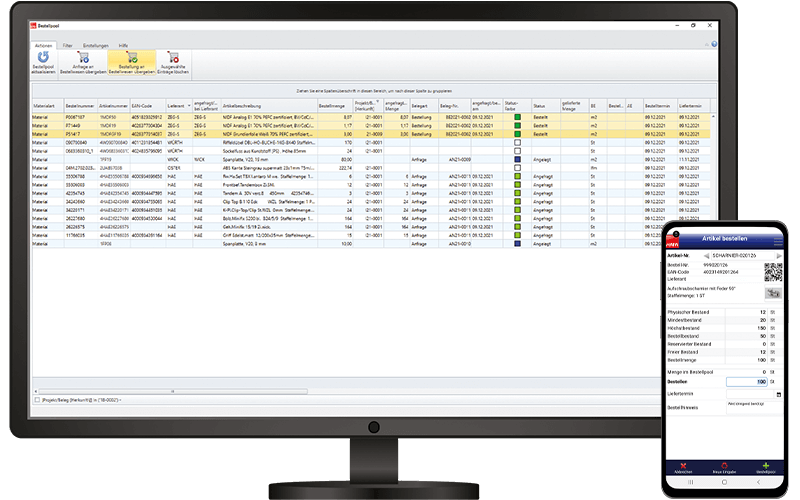
Task: Tap the QR code on the phone screen
Action: point(773,272)
